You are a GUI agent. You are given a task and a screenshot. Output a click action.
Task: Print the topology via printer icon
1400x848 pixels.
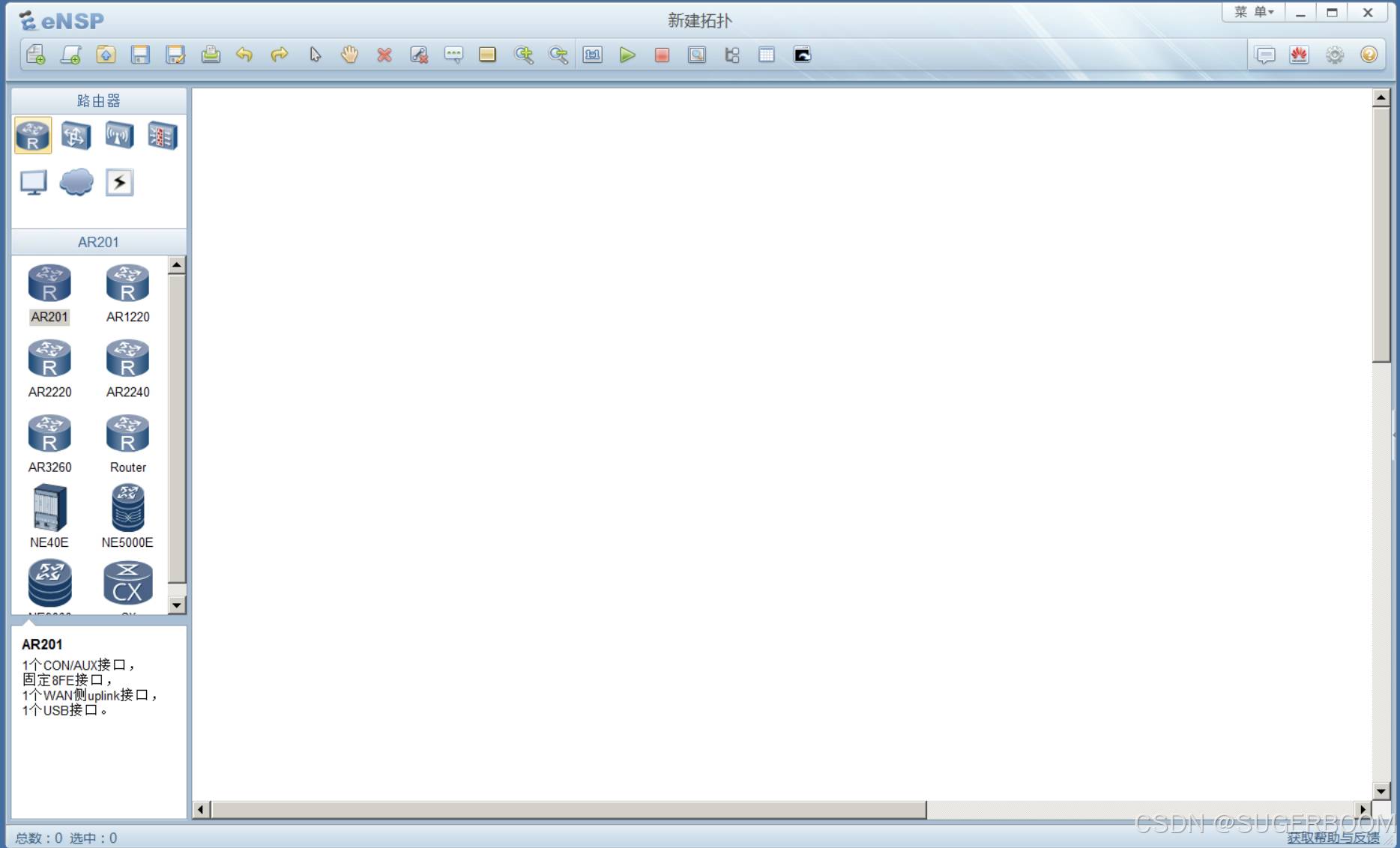[211, 55]
